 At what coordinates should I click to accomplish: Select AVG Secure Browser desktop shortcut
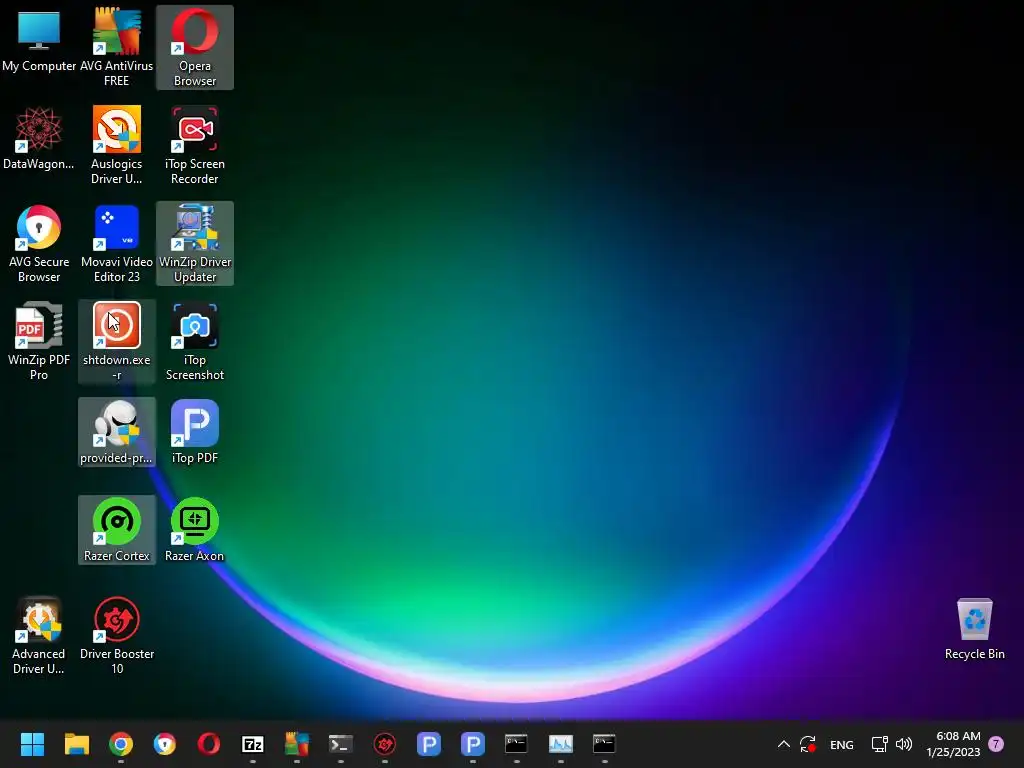coord(39,243)
